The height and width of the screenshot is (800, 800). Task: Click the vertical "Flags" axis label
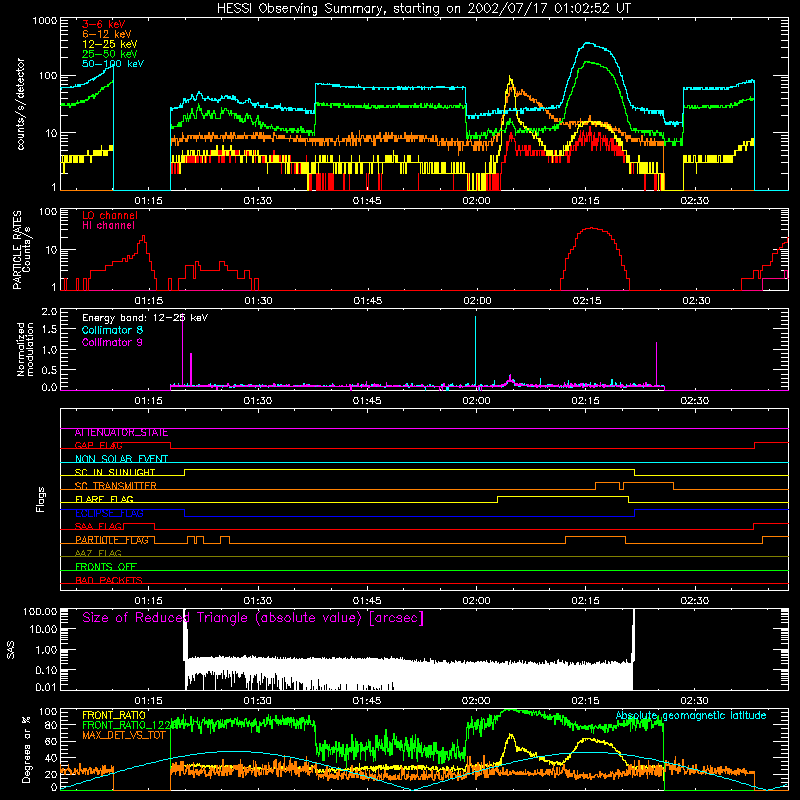point(41,499)
